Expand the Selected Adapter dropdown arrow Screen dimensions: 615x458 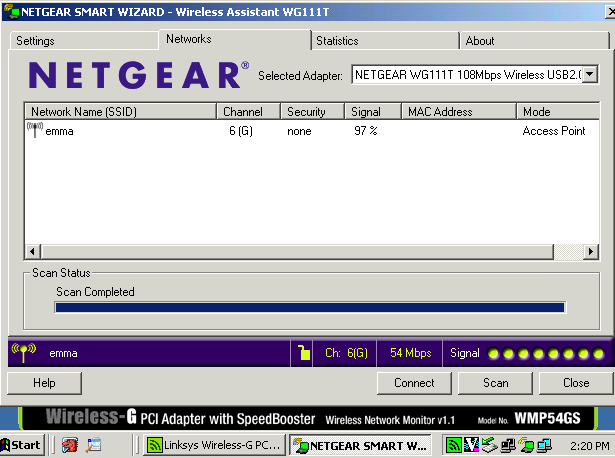590,75
